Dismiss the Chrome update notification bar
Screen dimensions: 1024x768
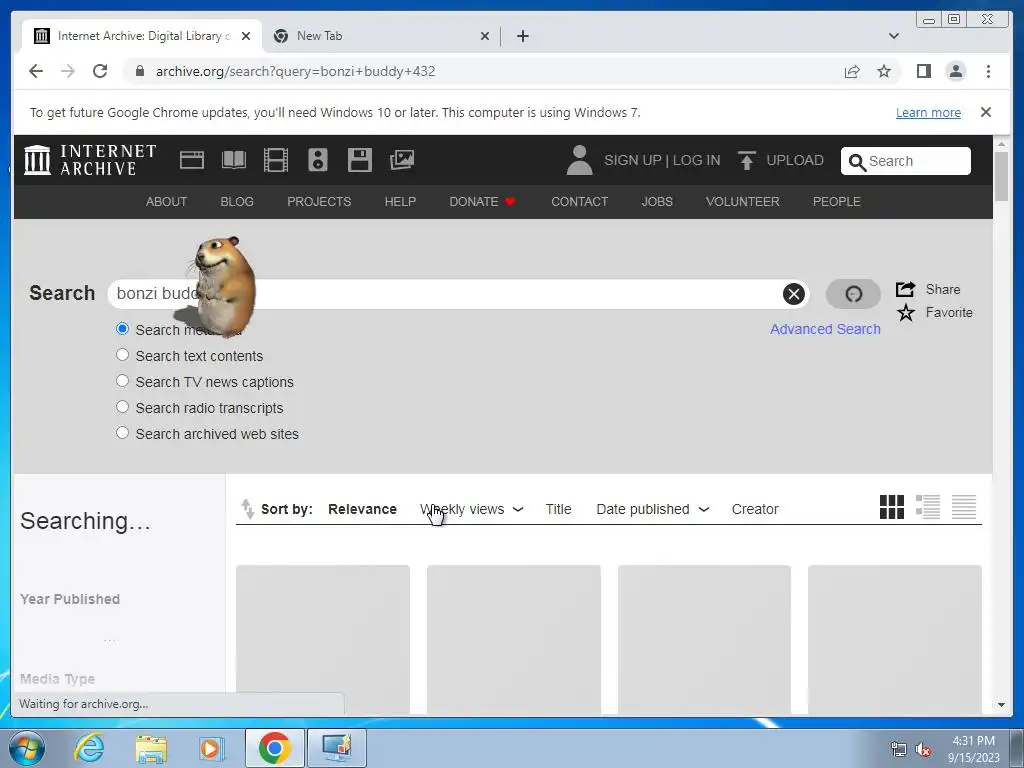tap(986, 112)
